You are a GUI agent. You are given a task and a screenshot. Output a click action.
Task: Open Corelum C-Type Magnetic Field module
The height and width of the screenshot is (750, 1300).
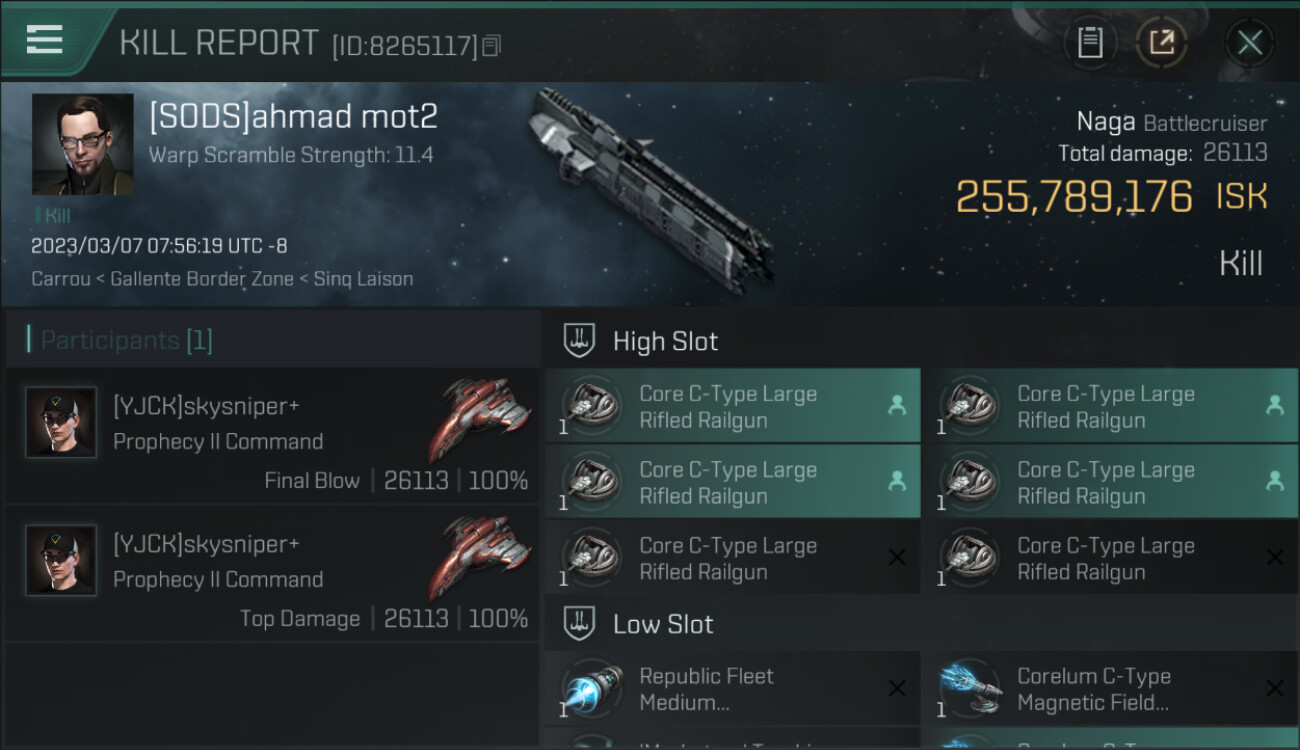click(x=1110, y=689)
